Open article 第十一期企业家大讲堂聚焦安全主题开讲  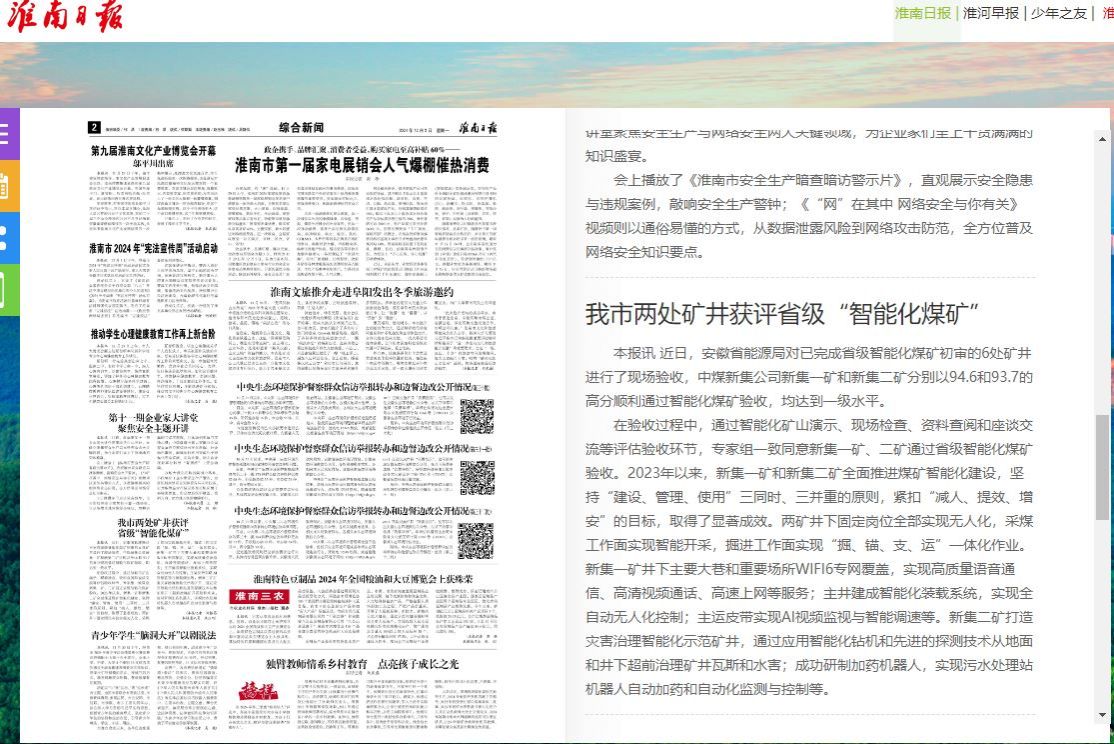pos(153,423)
